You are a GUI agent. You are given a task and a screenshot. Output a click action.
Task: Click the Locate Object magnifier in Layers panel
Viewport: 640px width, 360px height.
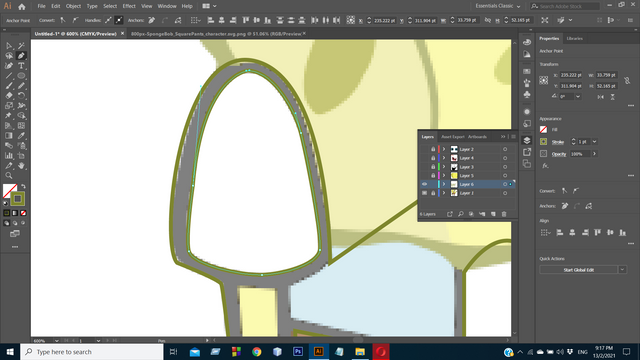pyautogui.click(x=461, y=214)
